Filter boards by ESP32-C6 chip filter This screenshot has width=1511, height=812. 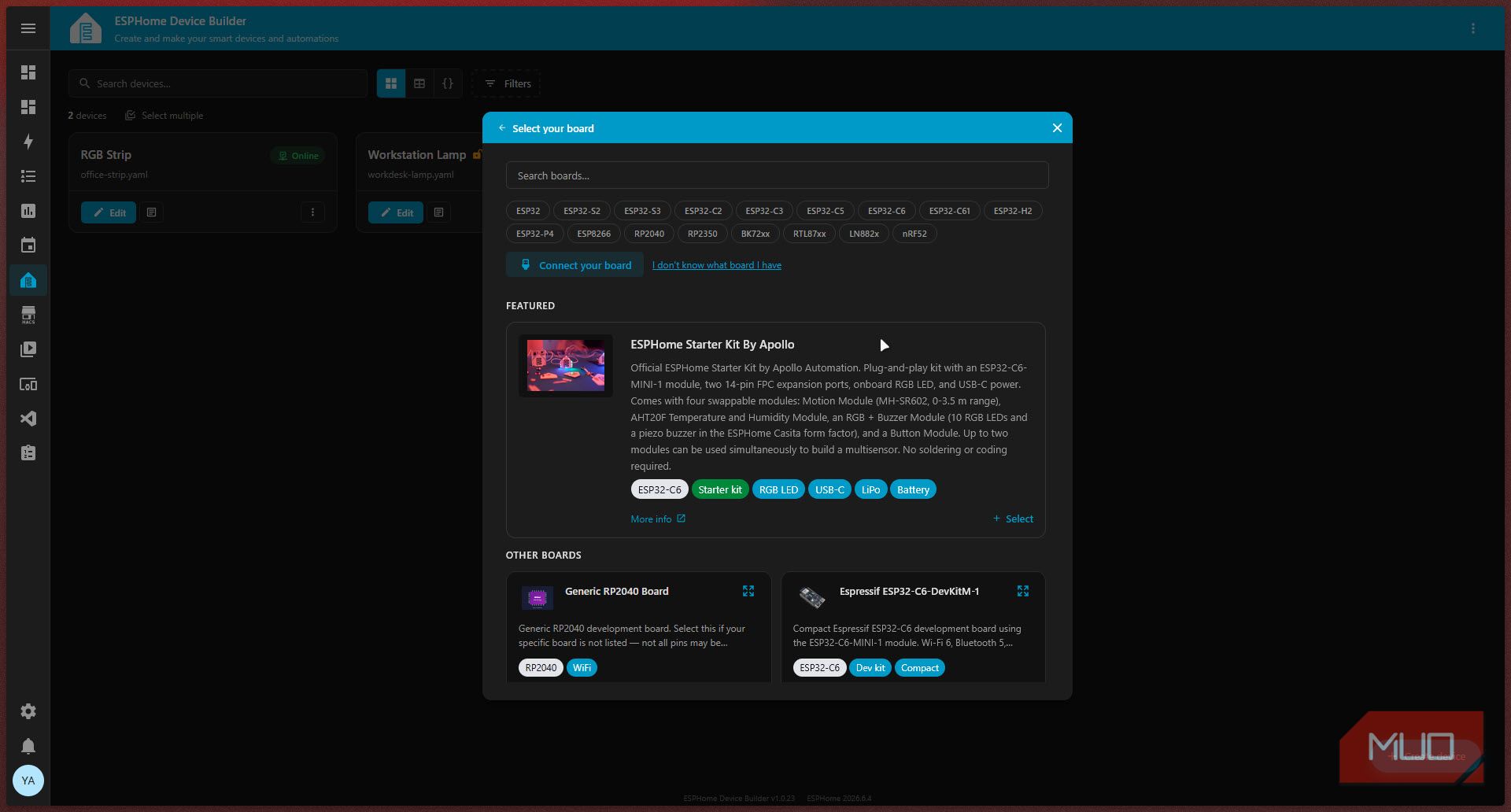tap(886, 211)
